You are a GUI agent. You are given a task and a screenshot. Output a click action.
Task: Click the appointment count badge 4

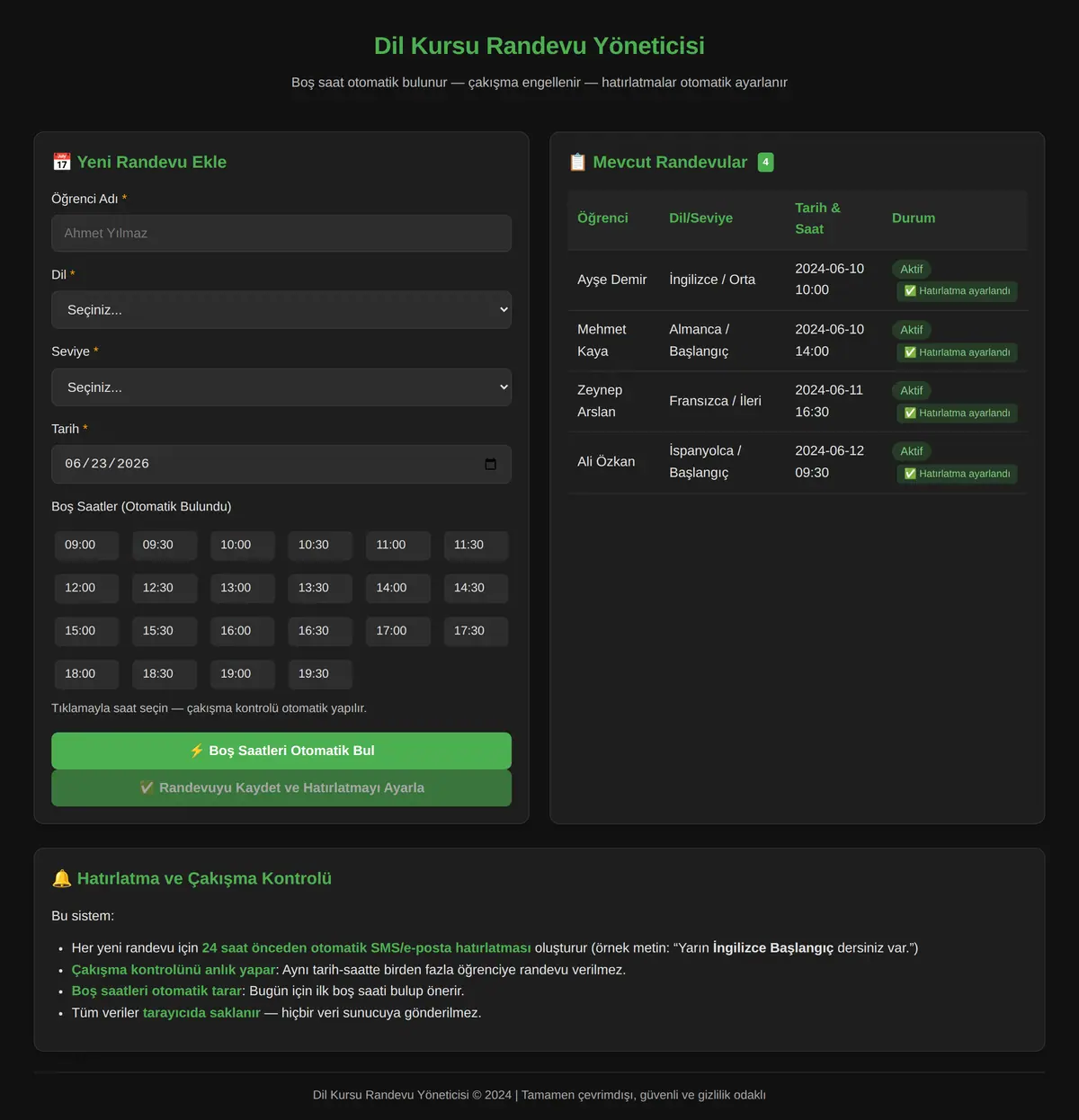(x=766, y=162)
